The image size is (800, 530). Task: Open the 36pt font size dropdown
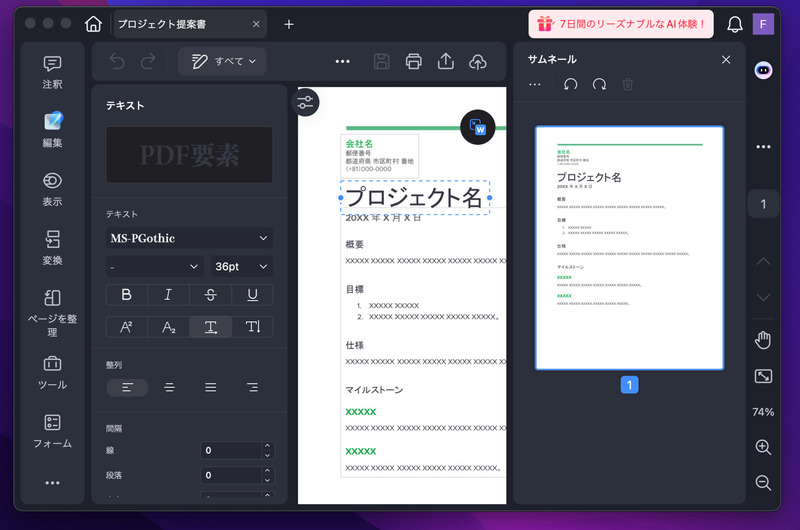(242, 266)
